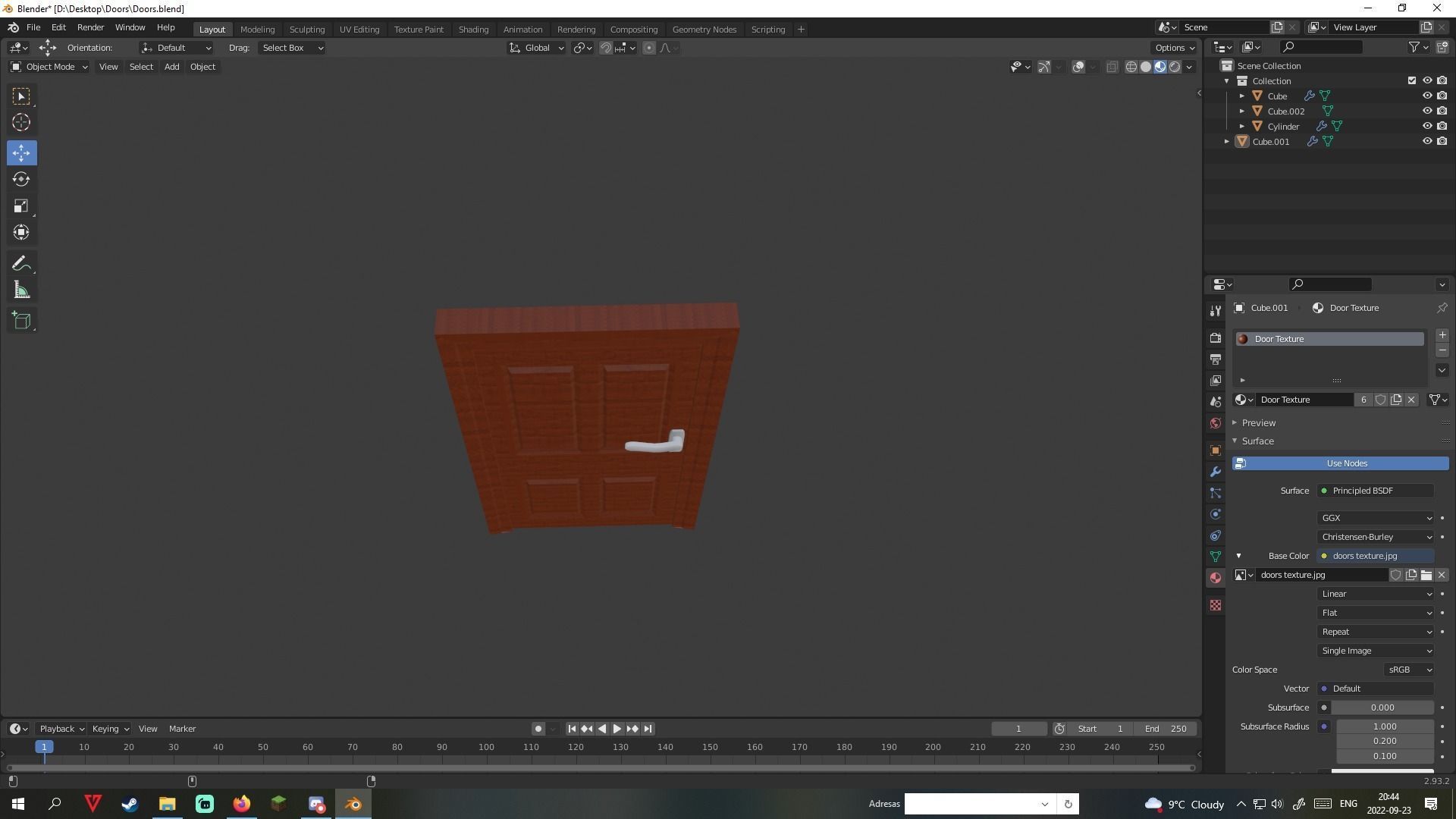Open the Physics properties tab
This screenshot has width=1456, height=819.
(x=1216, y=514)
